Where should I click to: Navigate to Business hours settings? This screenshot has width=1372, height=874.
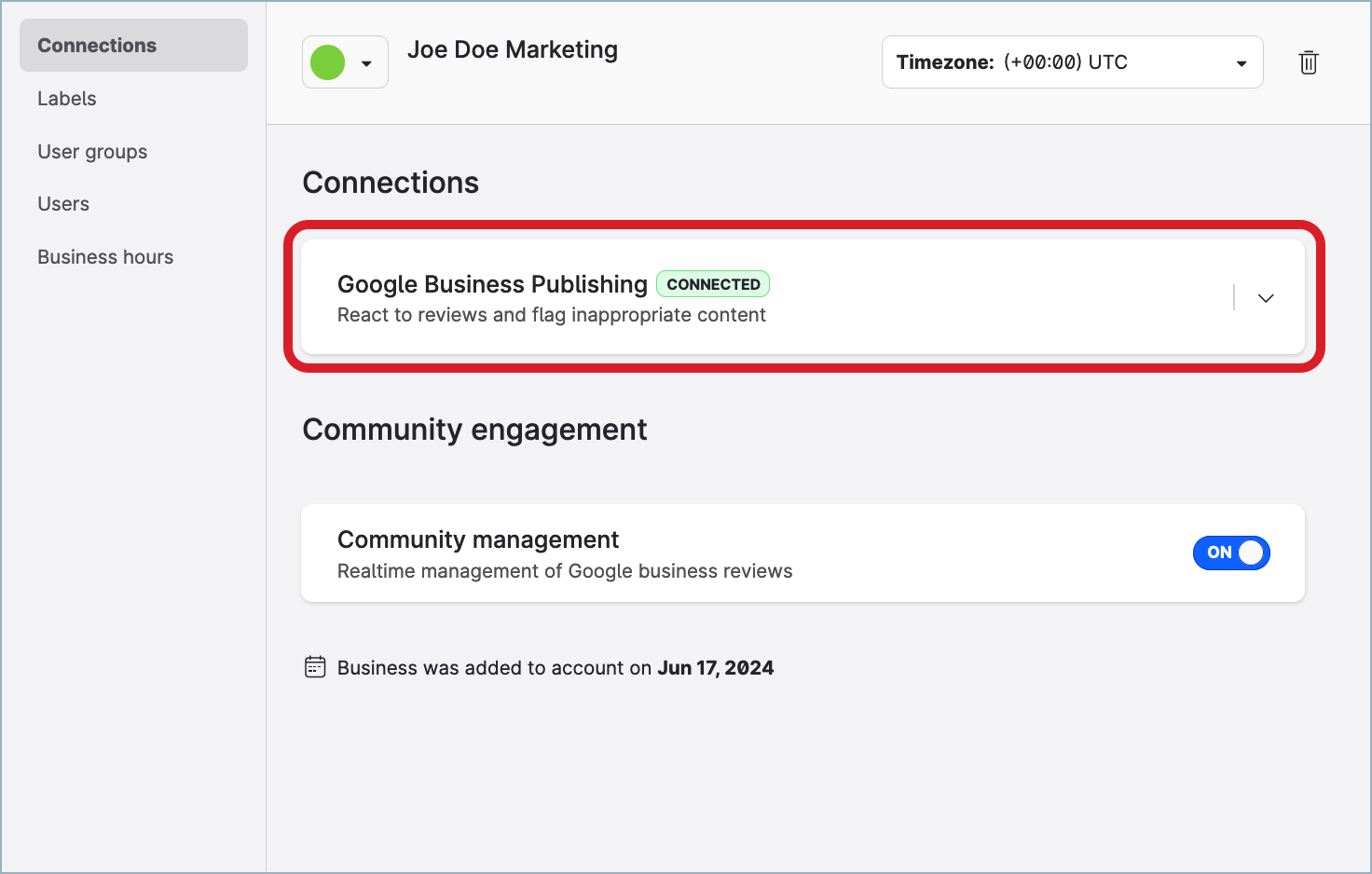click(x=105, y=257)
